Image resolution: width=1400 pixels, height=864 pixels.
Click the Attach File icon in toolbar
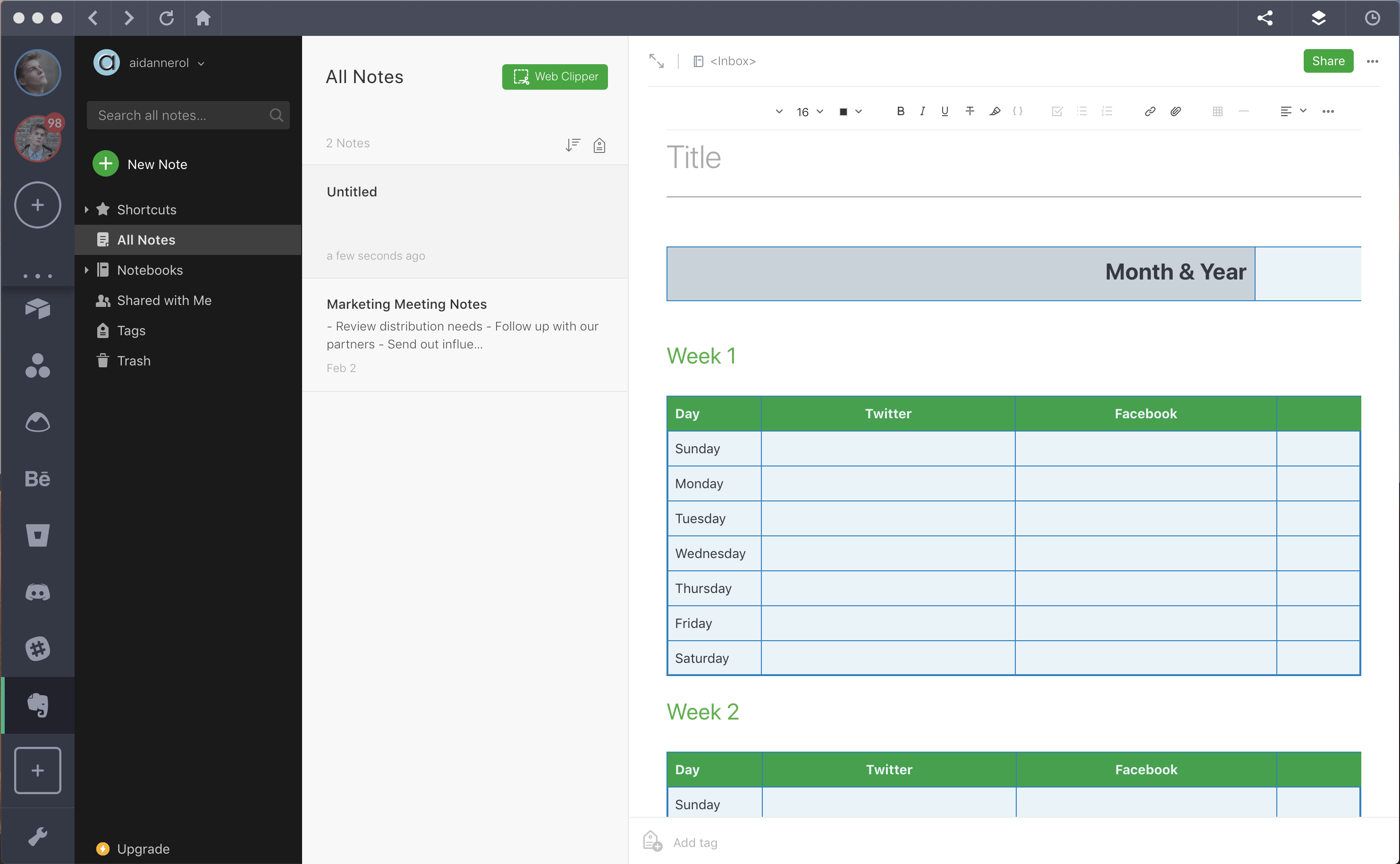(x=1176, y=111)
